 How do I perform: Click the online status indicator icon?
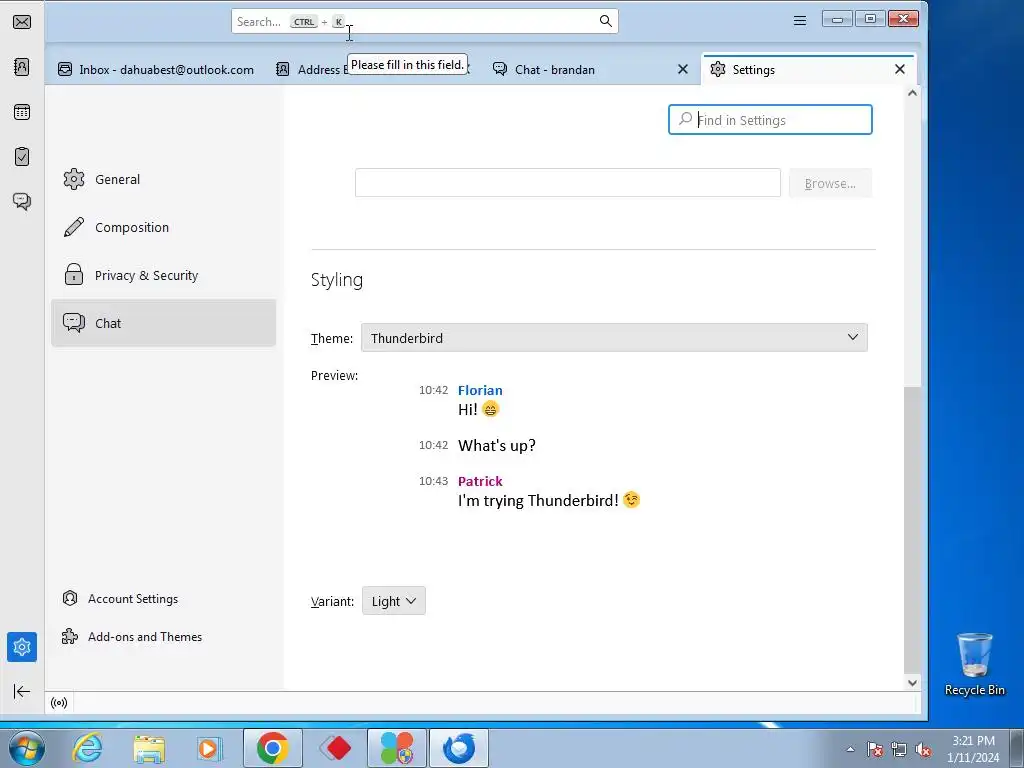point(59,703)
